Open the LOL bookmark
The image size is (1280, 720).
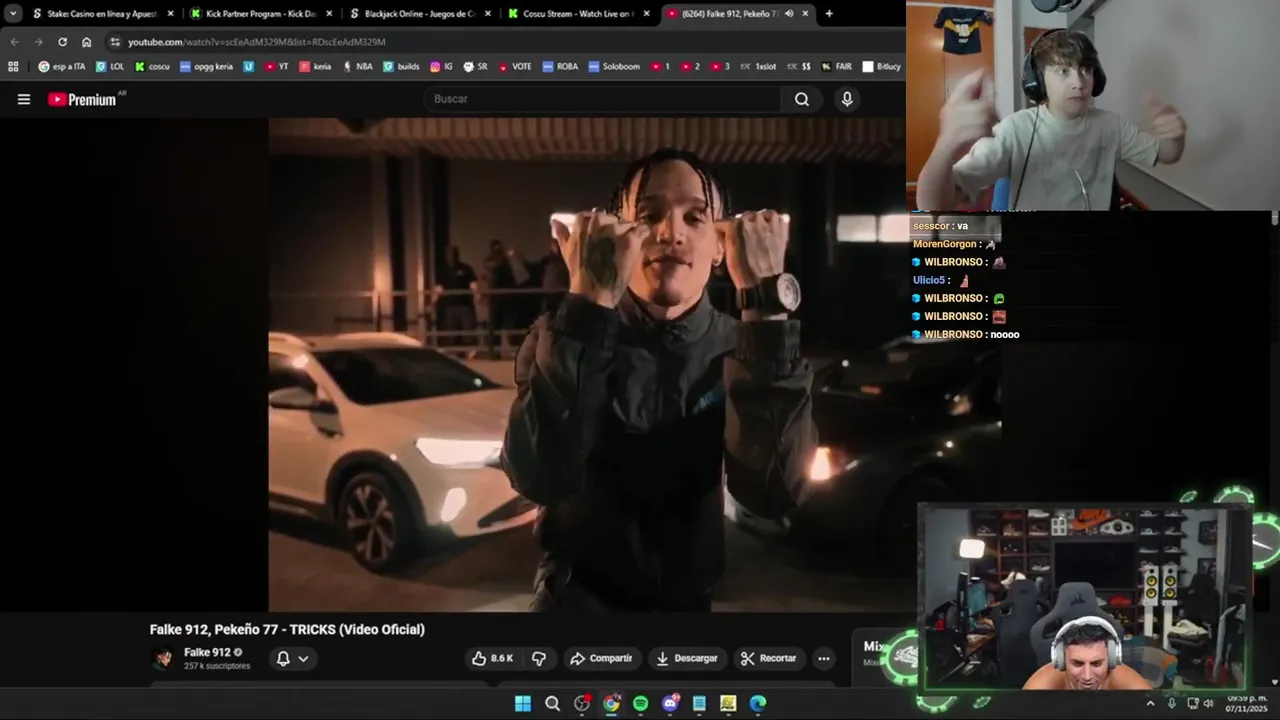110,67
